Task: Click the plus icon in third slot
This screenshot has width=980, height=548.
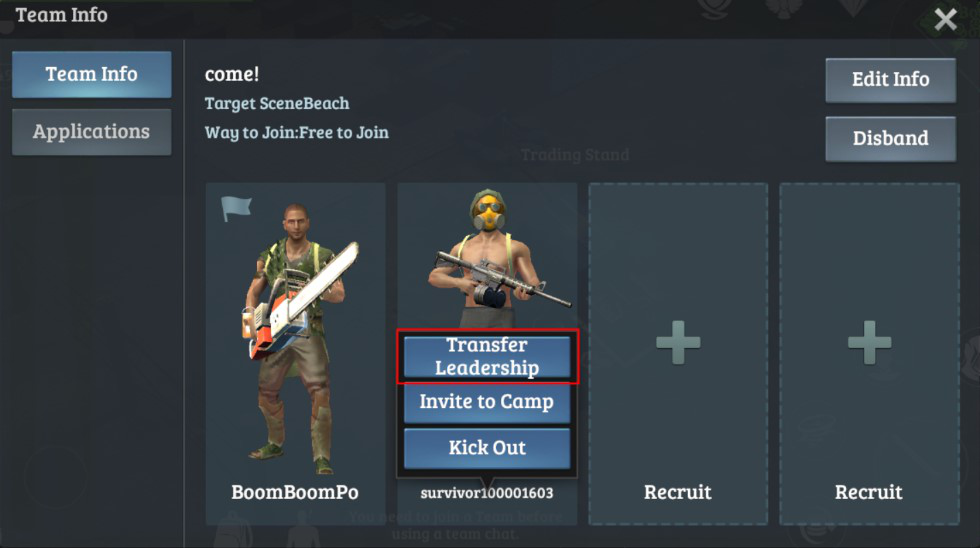Action: tap(678, 342)
